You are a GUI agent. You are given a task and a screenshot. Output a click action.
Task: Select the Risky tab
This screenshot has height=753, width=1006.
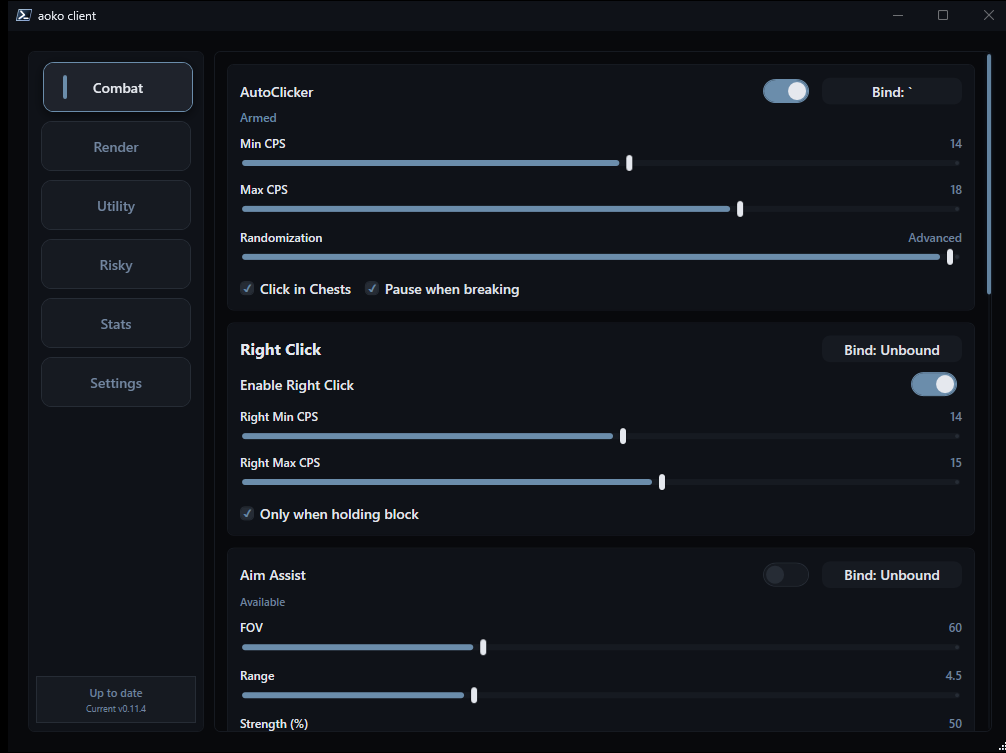(x=115, y=264)
